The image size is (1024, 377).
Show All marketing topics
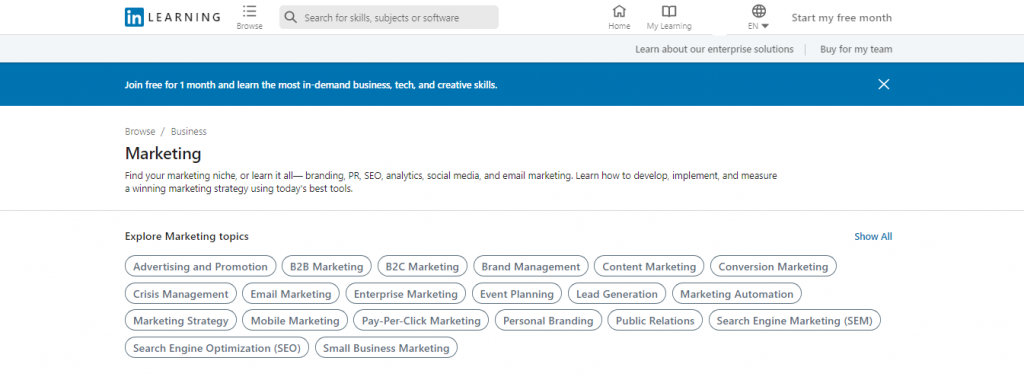point(873,237)
